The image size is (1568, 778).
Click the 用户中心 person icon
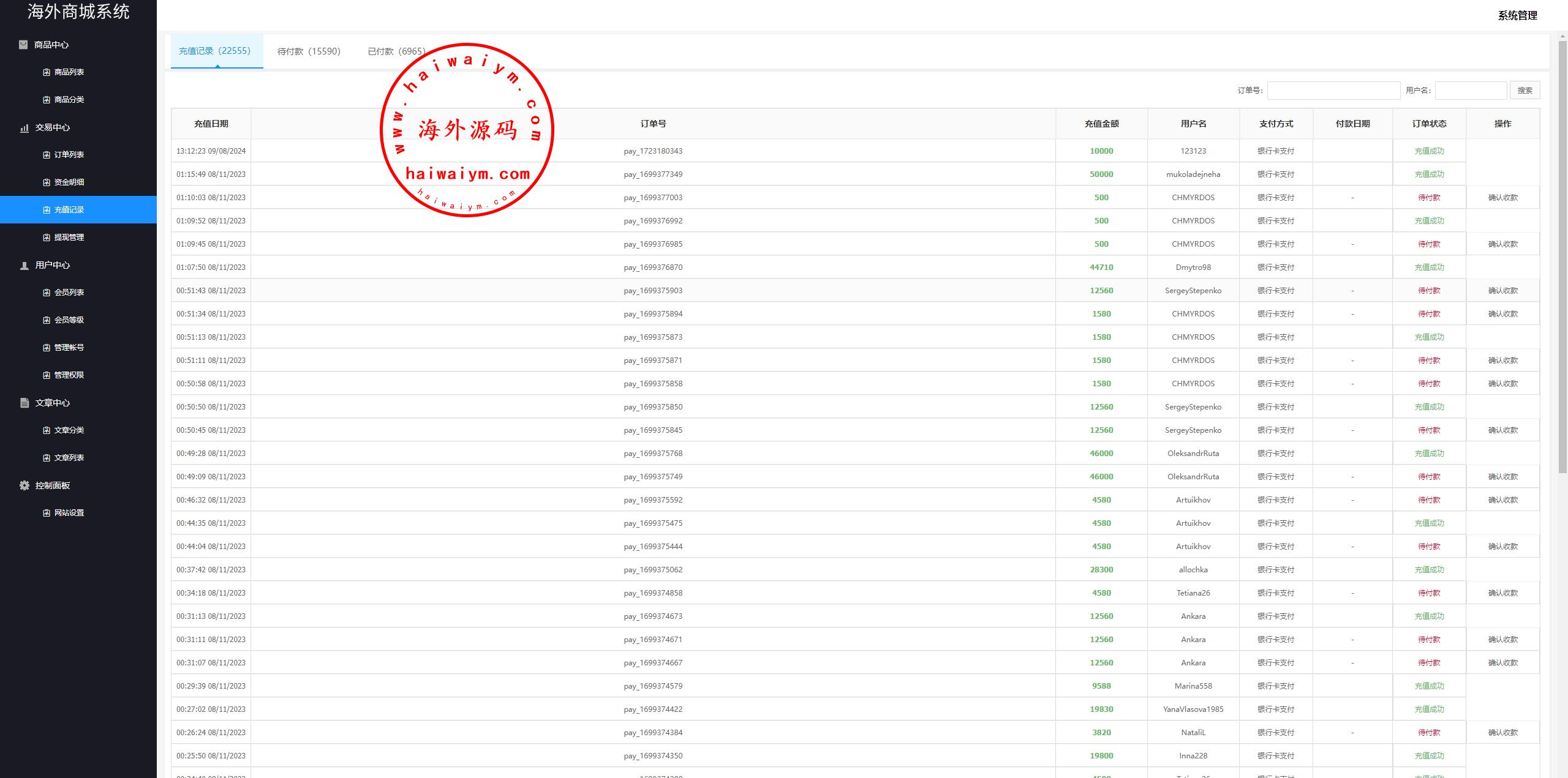[x=24, y=266]
